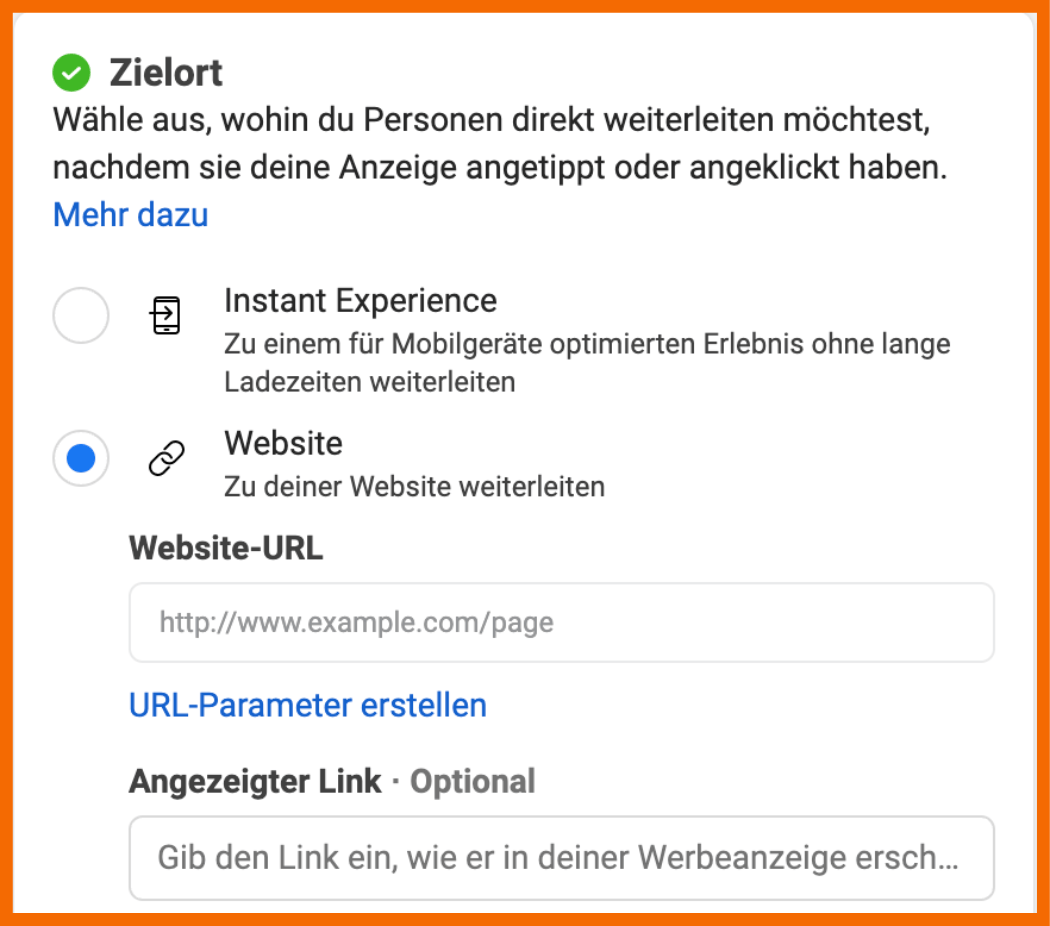The width and height of the screenshot is (1050, 926).
Task: Click the Website-URL field label
Action: 225,548
